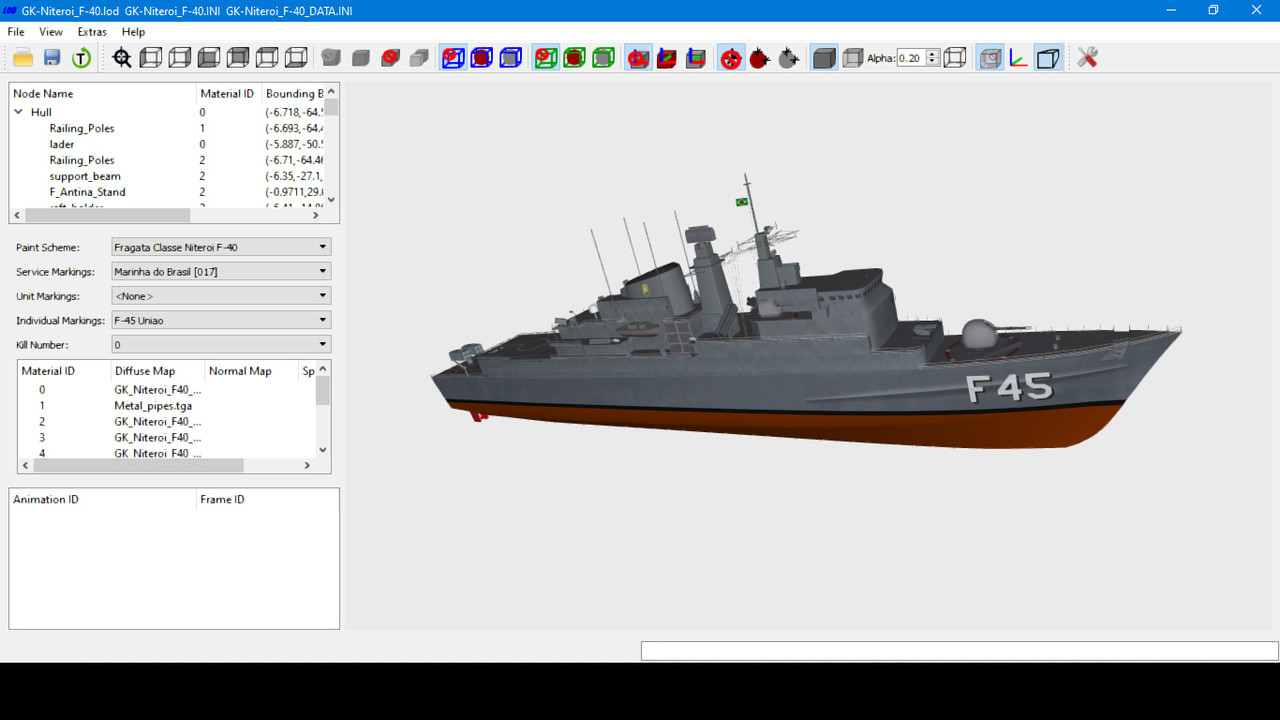Toggle the faded cube with red mark icon
1280x720 pixels.
[990, 58]
